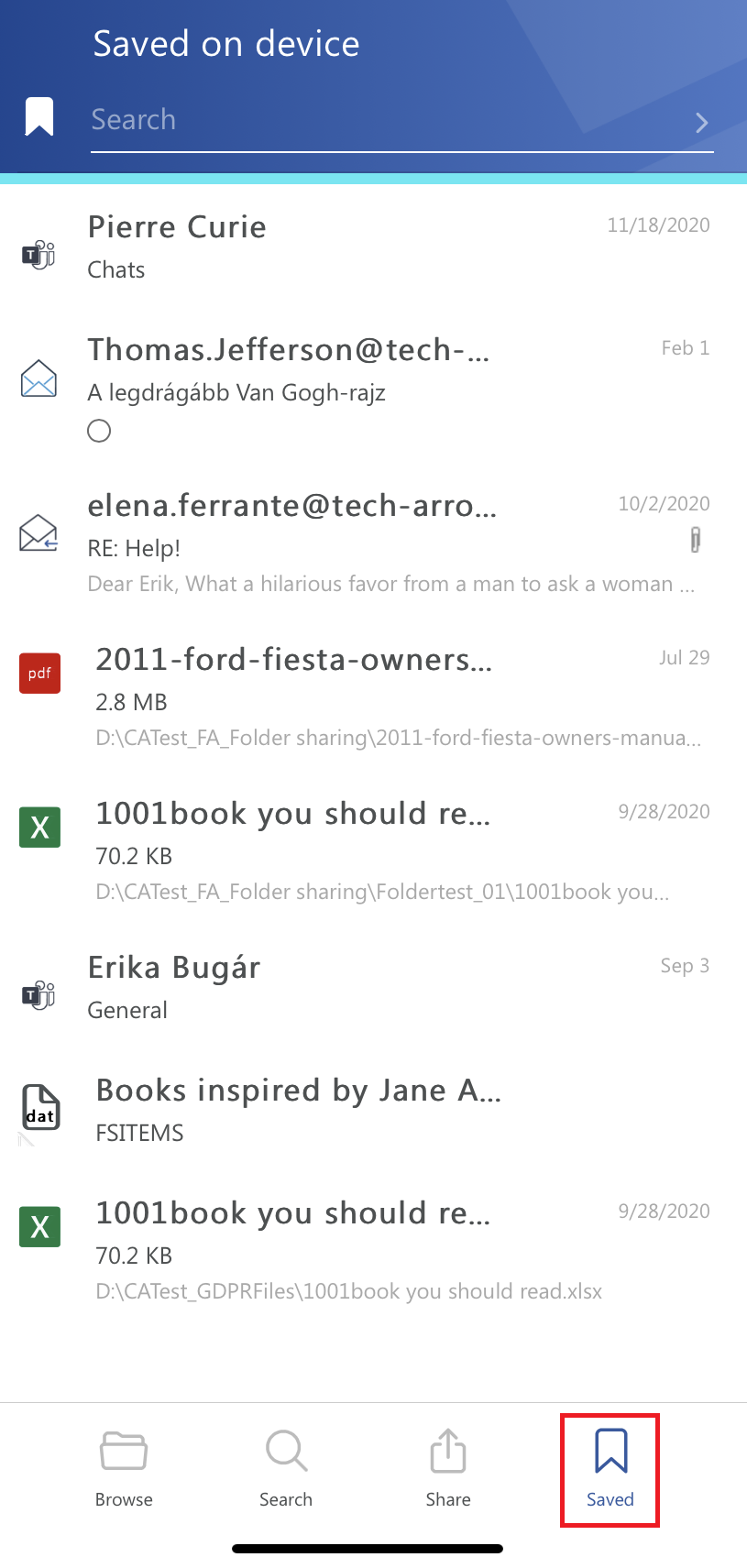
Task: Open the Pierre Curie chat item
Action: pyautogui.click(x=367, y=246)
